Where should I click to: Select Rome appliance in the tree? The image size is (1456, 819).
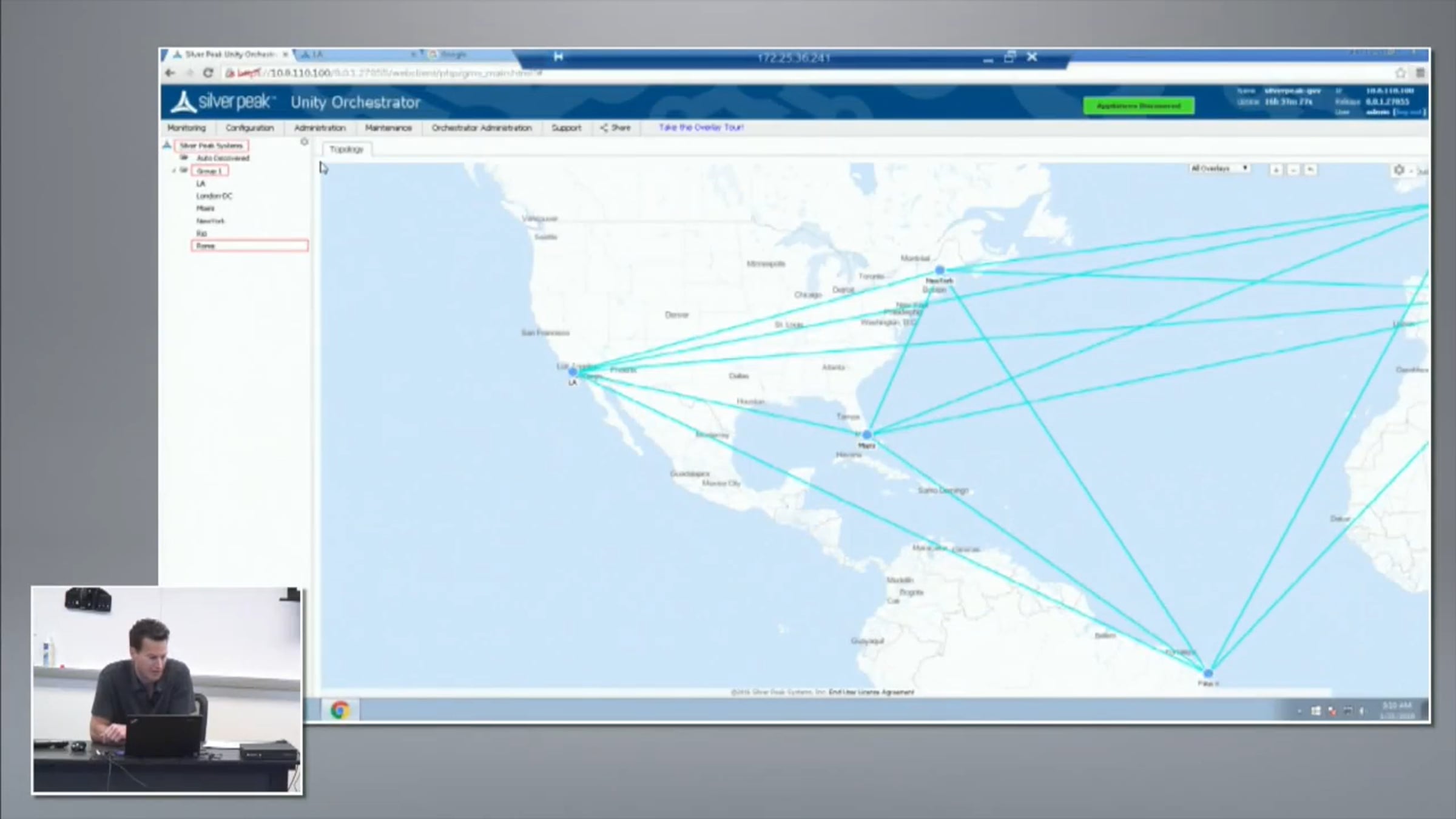point(206,246)
